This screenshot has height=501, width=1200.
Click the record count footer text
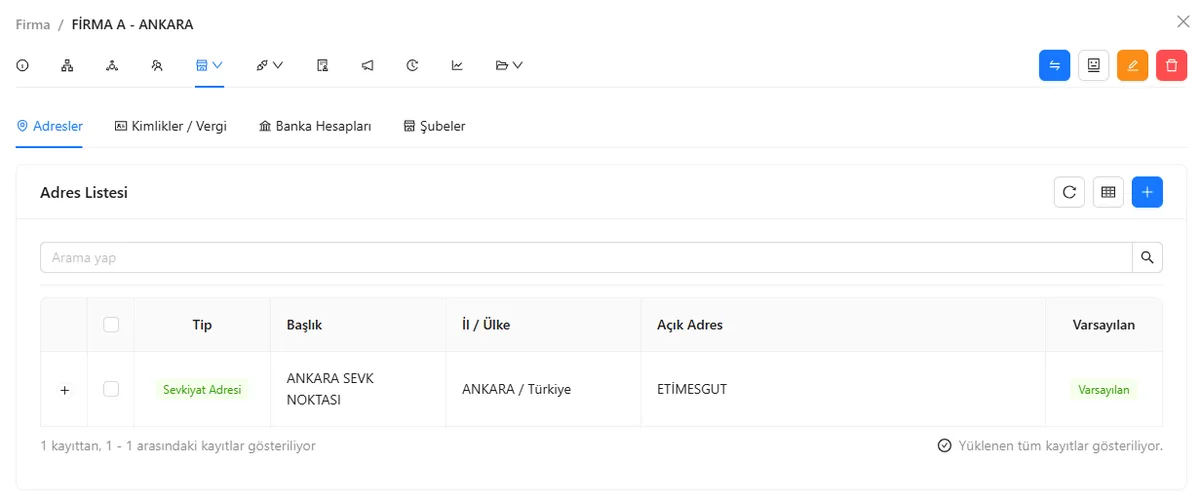click(178, 445)
